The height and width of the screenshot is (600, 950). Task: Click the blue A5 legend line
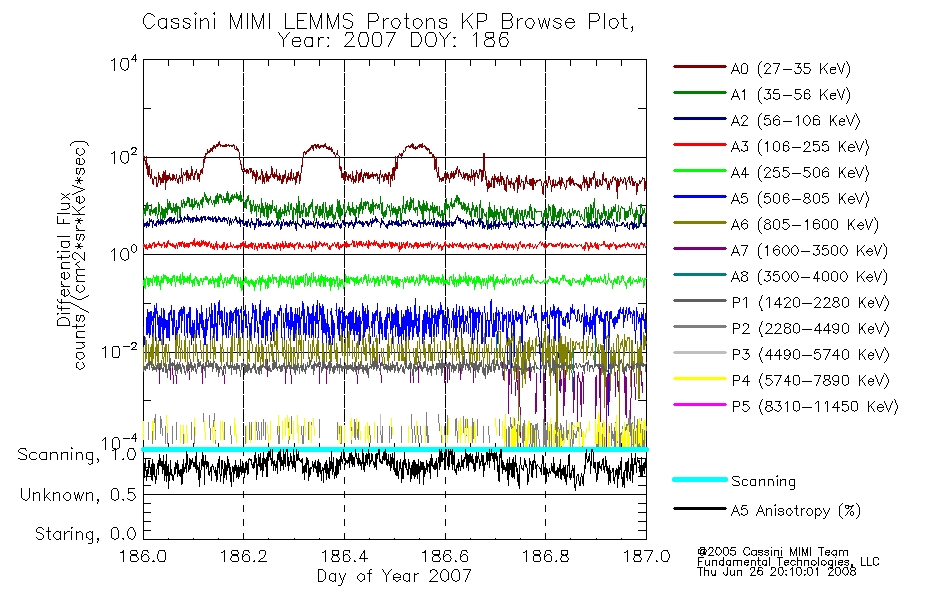point(699,196)
